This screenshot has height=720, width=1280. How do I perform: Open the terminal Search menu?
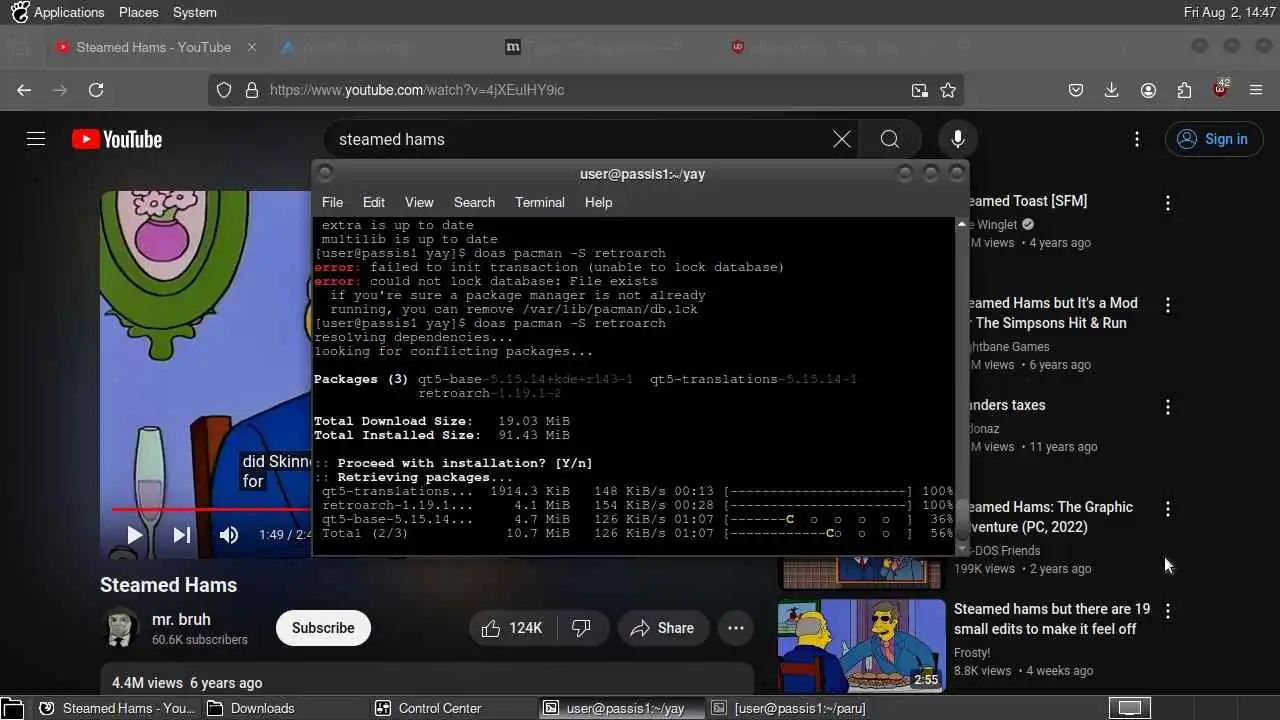point(474,202)
